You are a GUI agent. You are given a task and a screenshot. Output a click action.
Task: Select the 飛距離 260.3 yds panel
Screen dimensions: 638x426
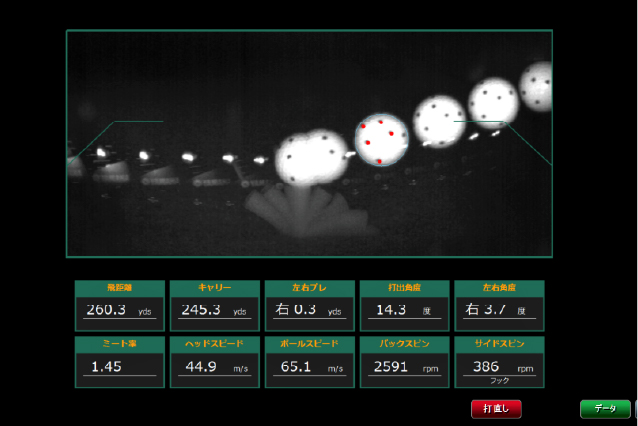pos(119,305)
